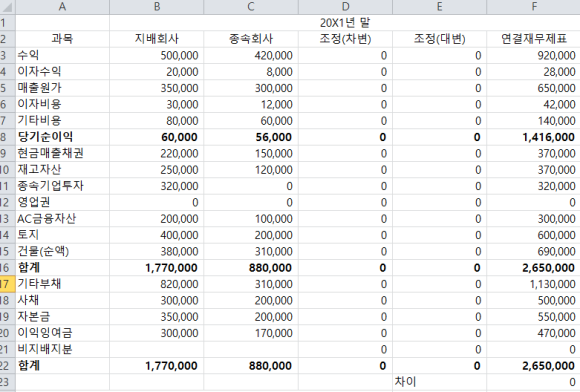Select the '비지배지분' label cell
This screenshot has height=392, width=580.
[62, 349]
